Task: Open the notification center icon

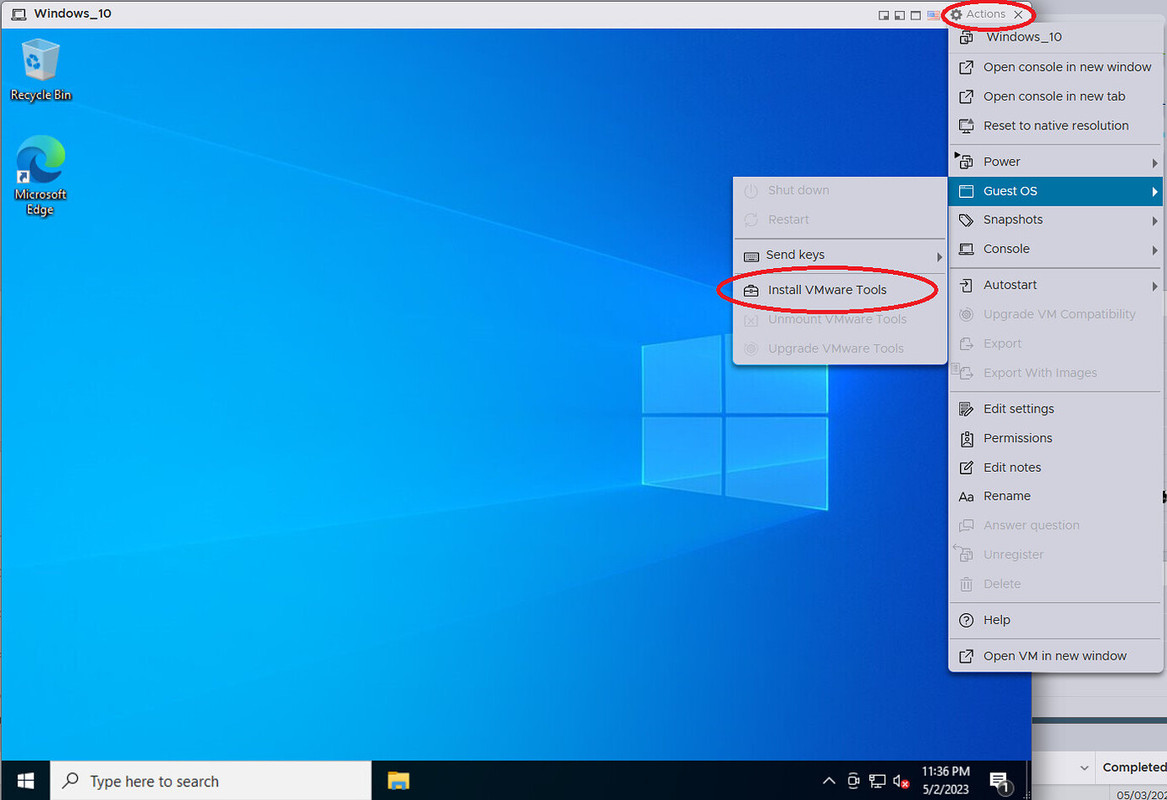Action: 1000,781
